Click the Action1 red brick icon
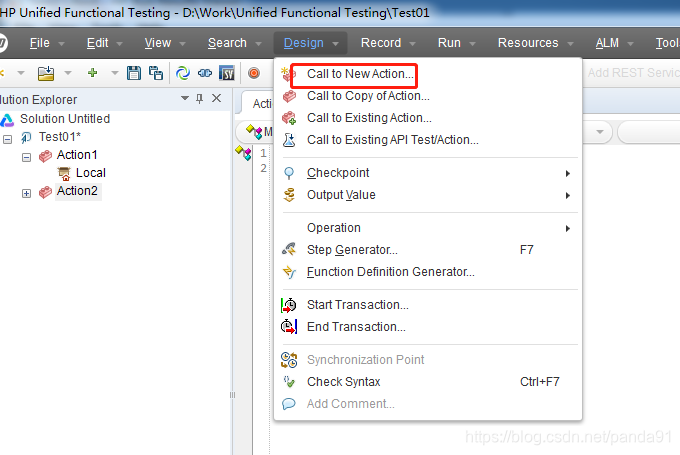Screen dimensions: 680x455 pos(45,156)
